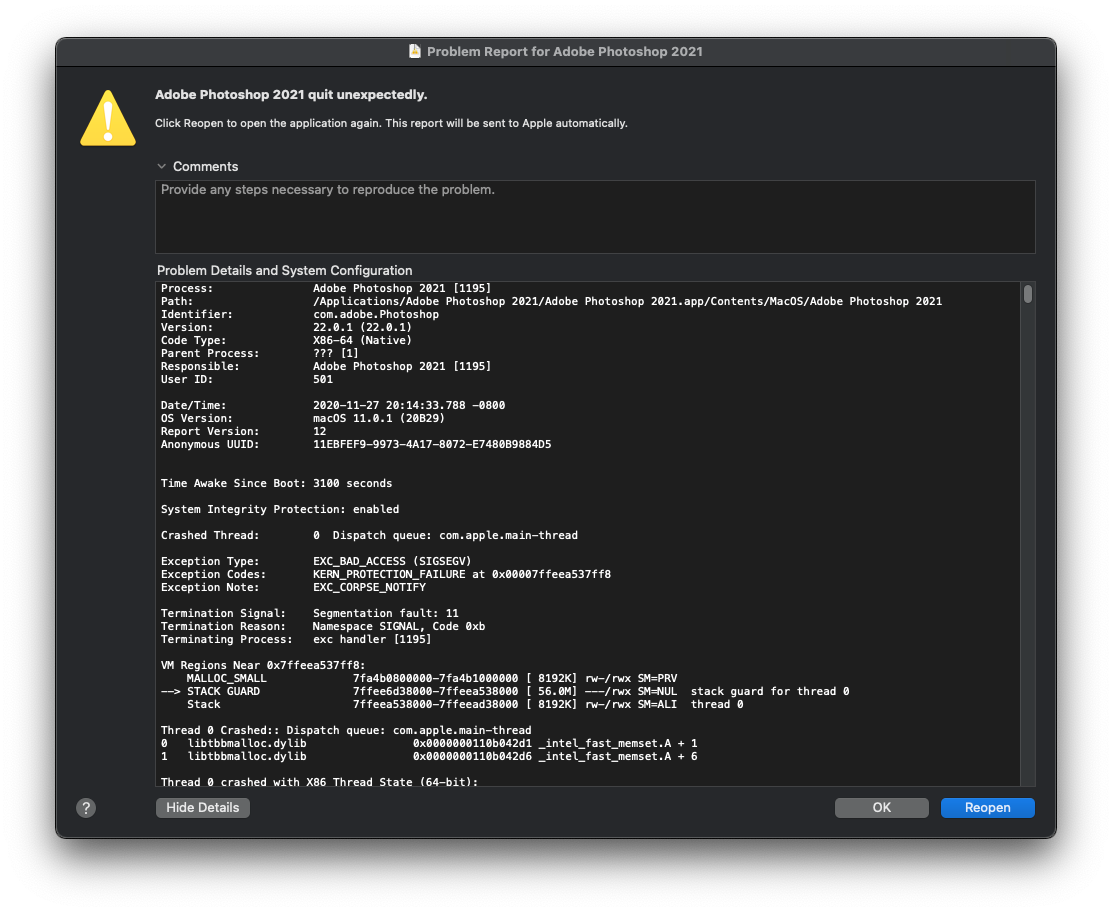Click the 'MALLOC_SMALL' VM region row
This screenshot has height=912, width=1112.
[x=432, y=678]
